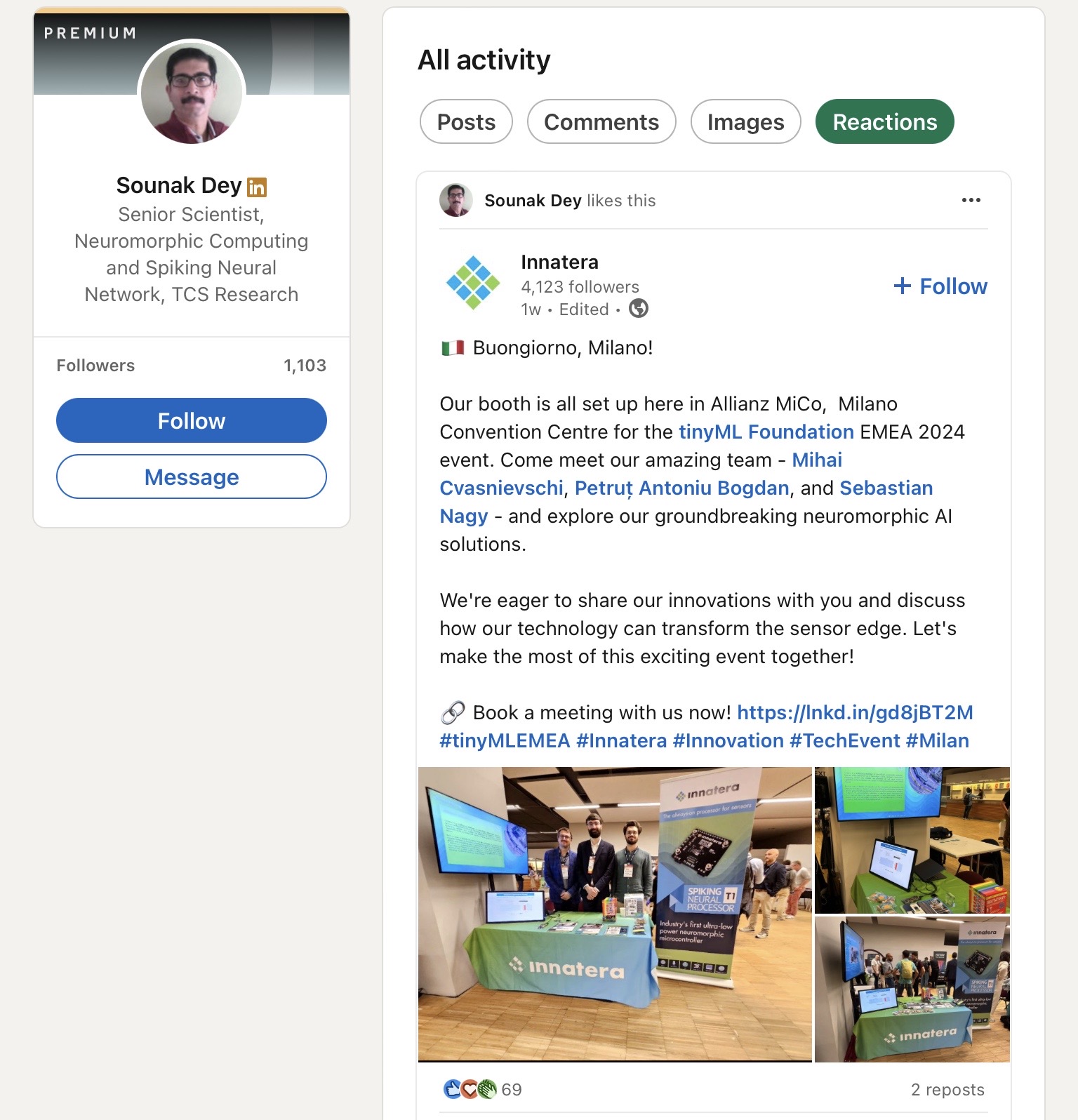Switch to the Posts tab

coord(466,122)
